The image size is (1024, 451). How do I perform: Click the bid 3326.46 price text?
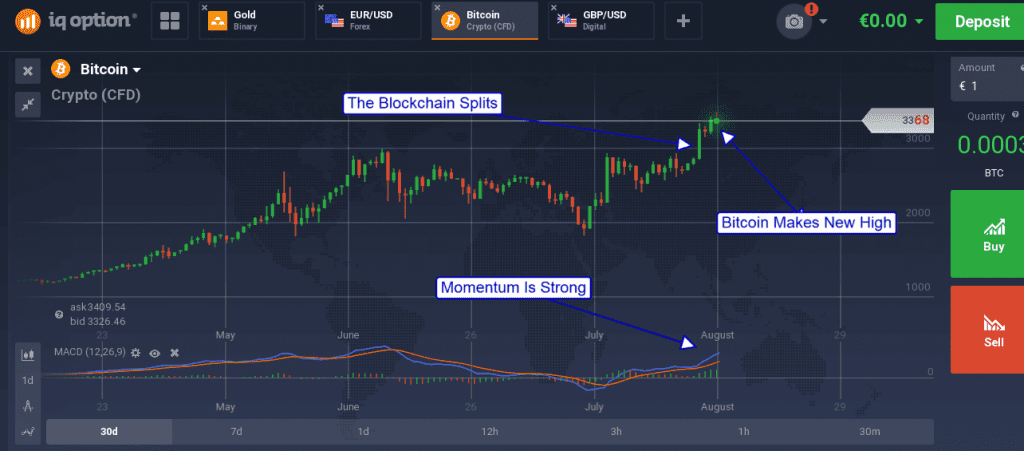tap(98, 321)
